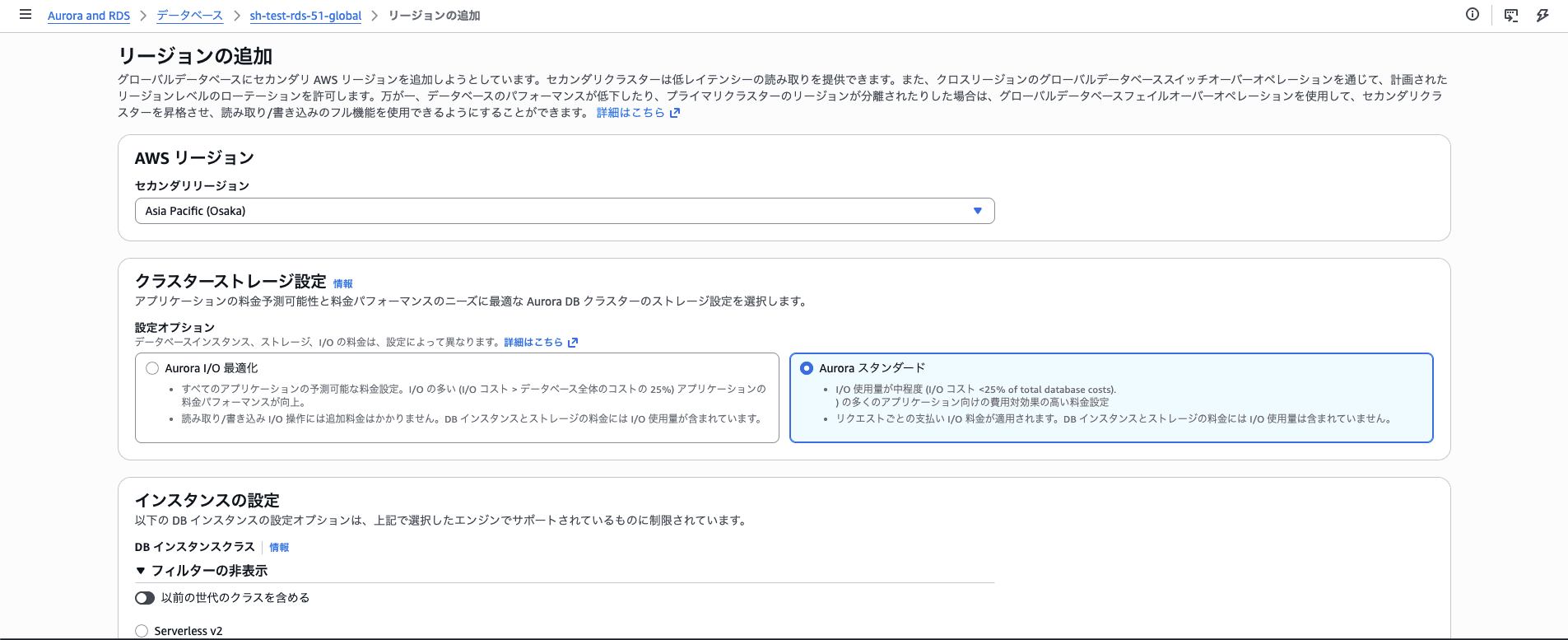Click the lightning bolt icon in header
The image size is (1568, 640).
click(1542, 15)
